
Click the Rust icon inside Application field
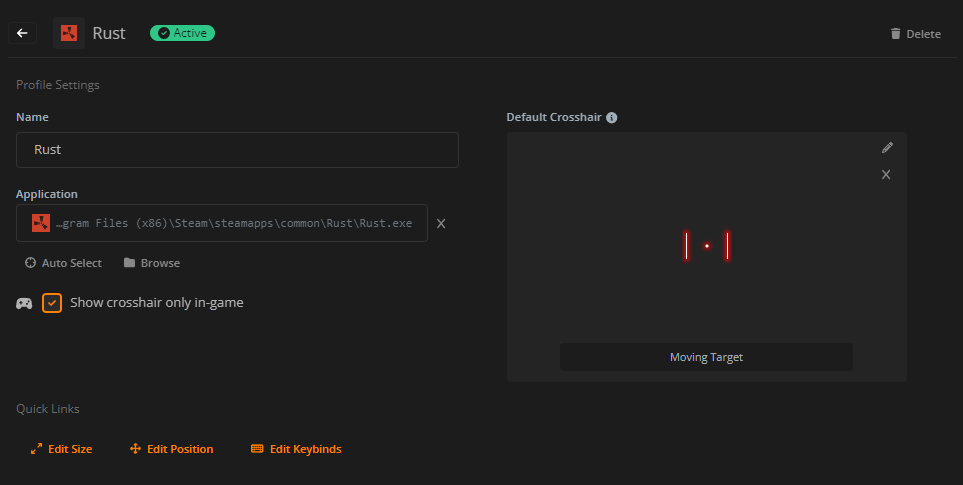point(41,223)
